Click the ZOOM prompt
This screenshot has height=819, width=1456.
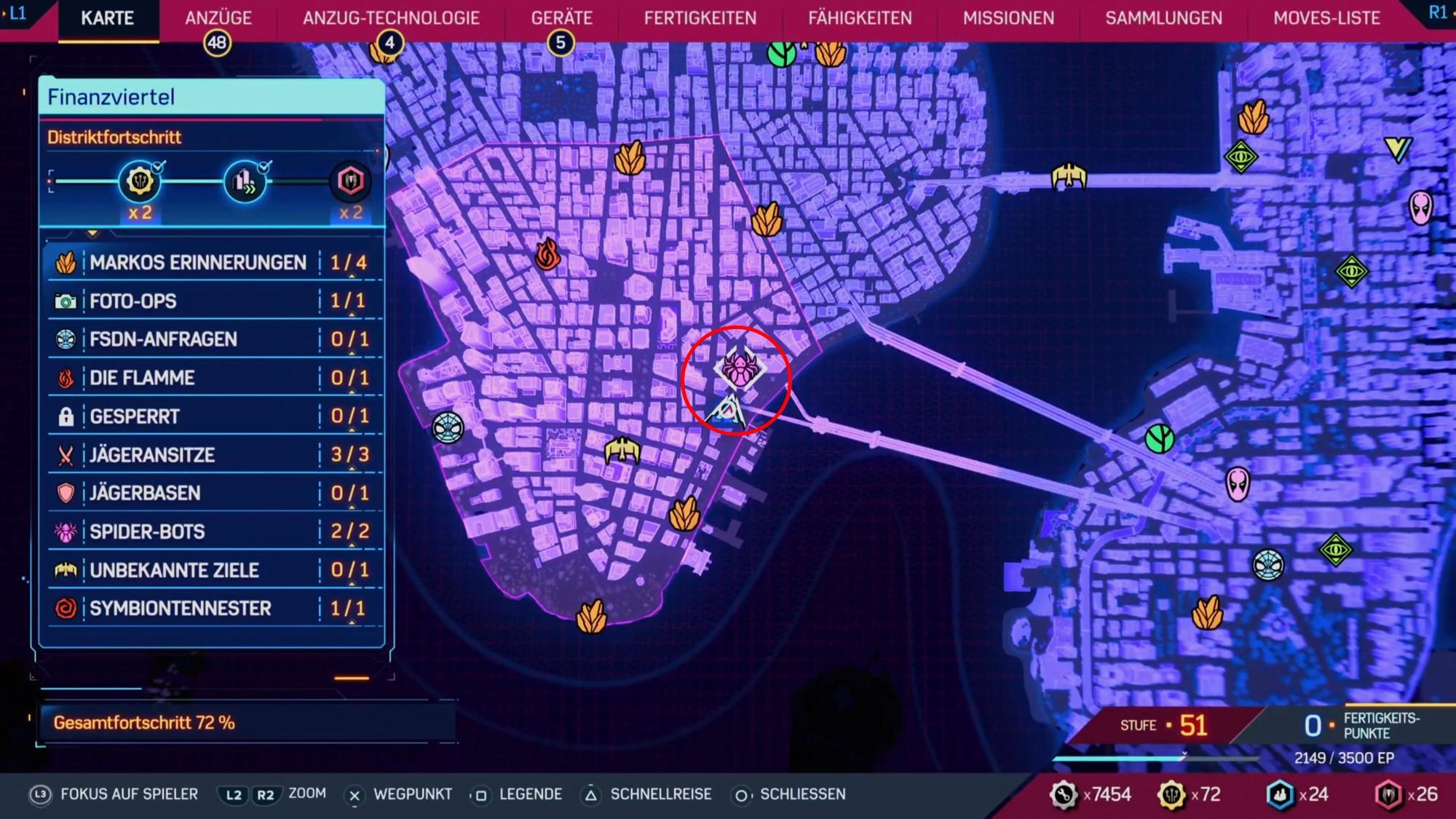[x=272, y=794]
